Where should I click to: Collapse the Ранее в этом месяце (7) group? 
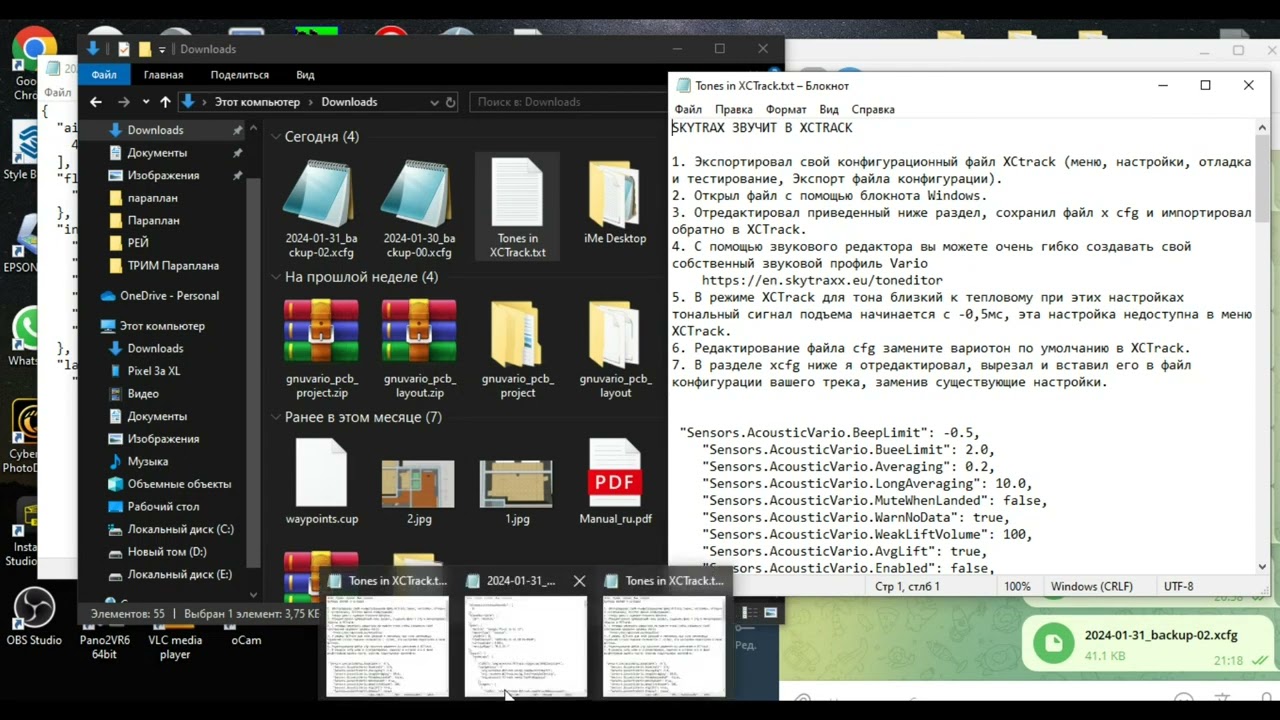coord(276,417)
